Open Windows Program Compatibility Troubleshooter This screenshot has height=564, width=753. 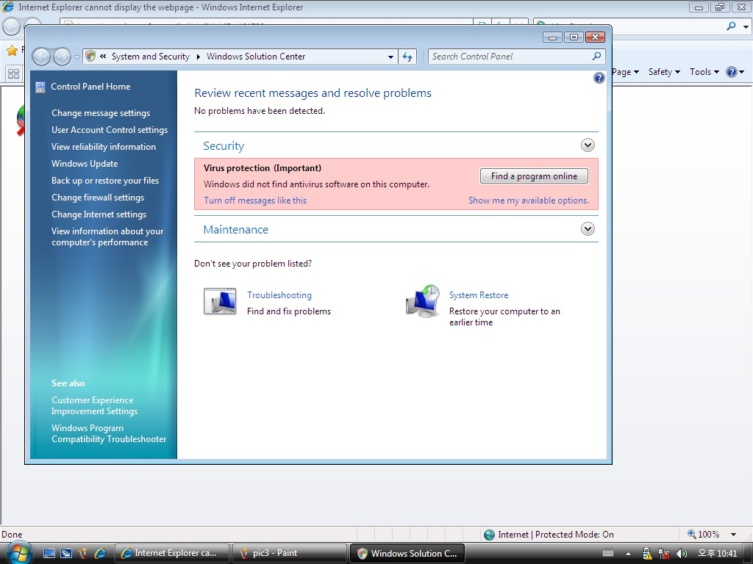tap(109, 433)
